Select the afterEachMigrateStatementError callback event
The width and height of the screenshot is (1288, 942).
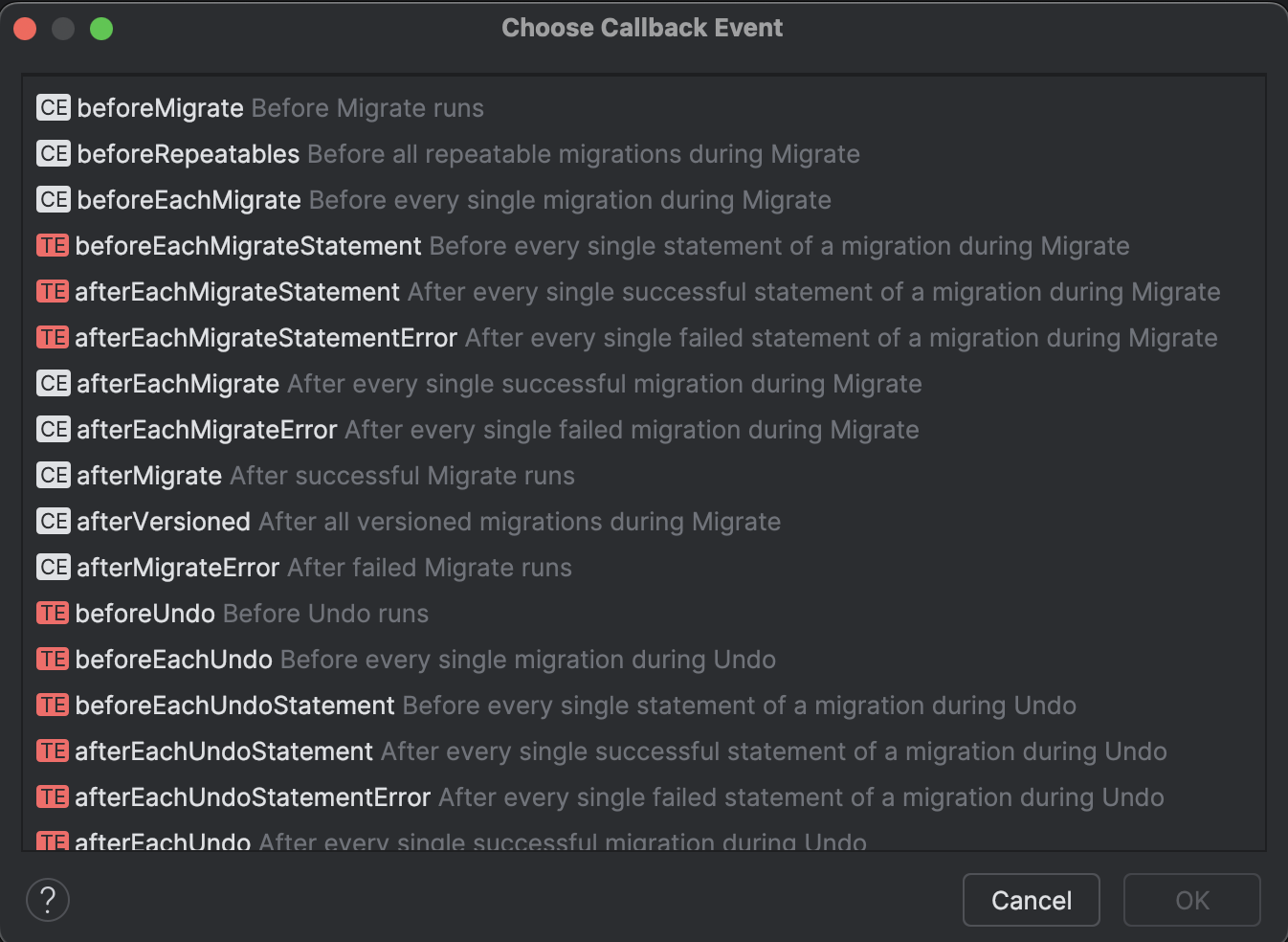(x=266, y=337)
